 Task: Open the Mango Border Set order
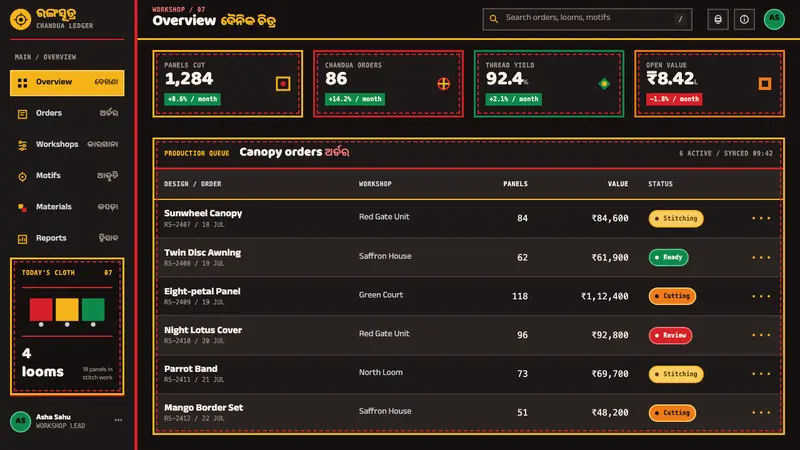tap(204, 408)
